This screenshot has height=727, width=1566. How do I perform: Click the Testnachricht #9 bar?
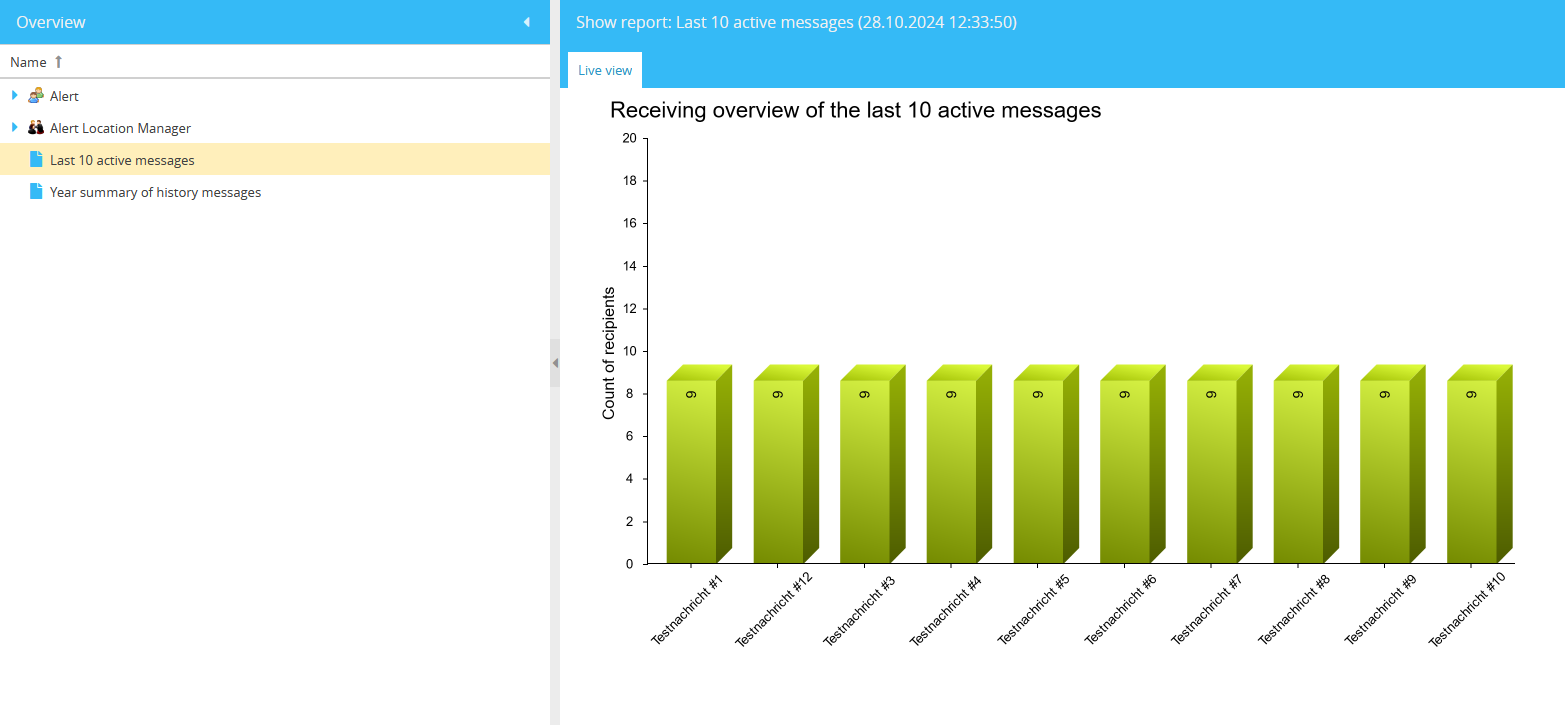[1393, 464]
